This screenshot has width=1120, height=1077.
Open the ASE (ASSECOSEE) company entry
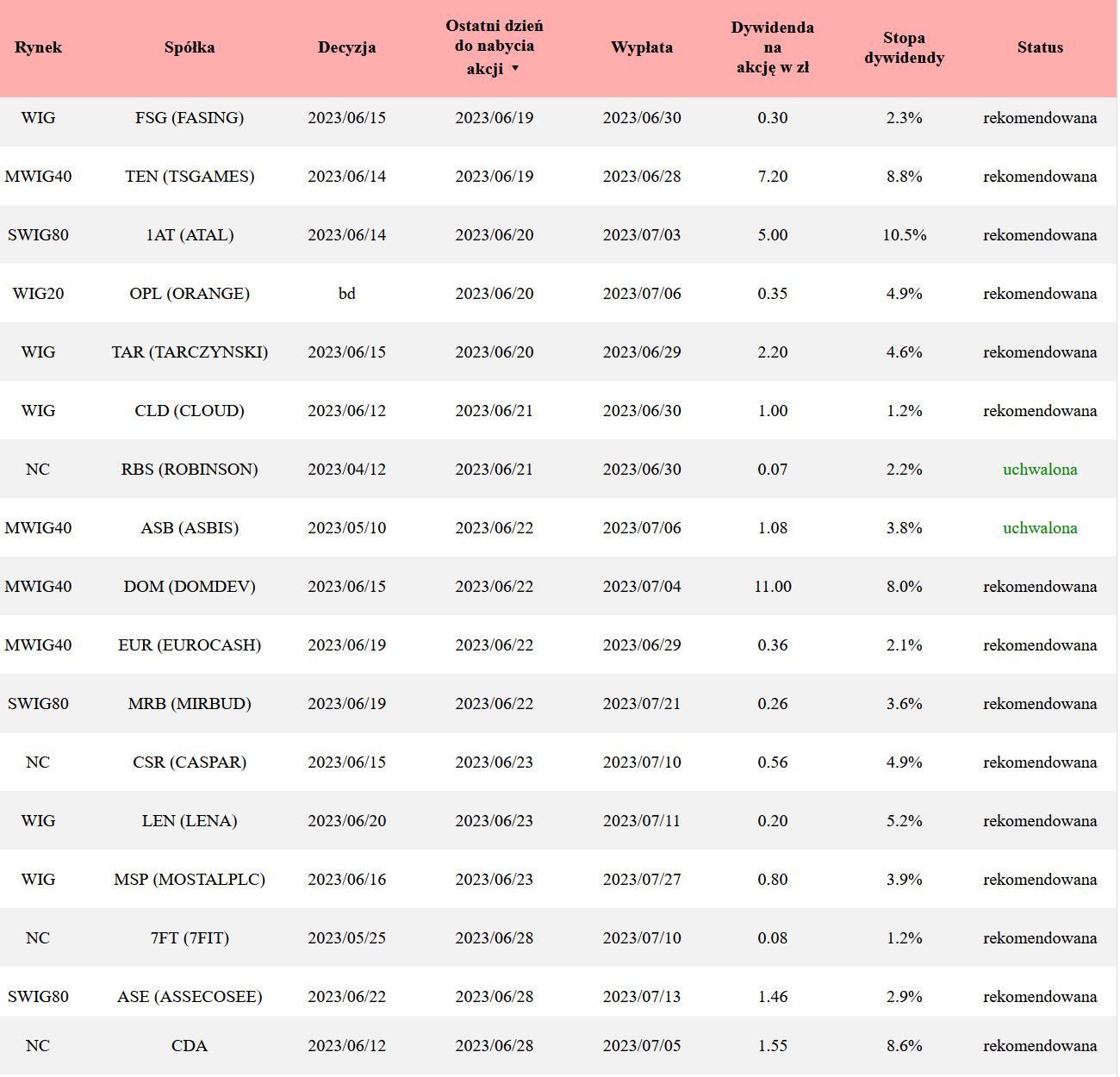(x=190, y=997)
